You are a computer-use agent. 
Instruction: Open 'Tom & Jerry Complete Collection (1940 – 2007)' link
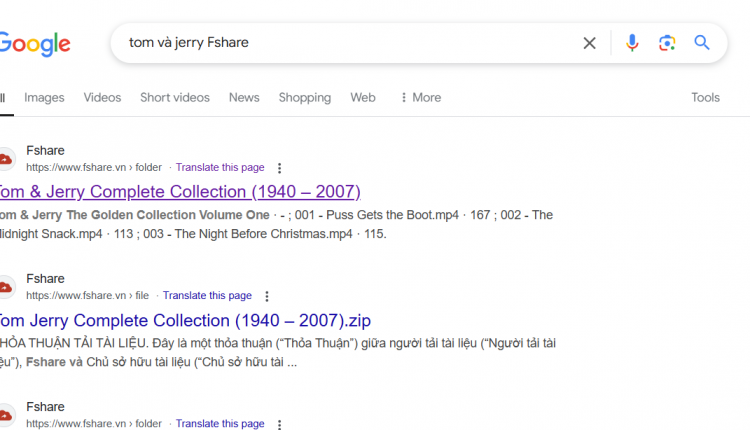coord(180,192)
